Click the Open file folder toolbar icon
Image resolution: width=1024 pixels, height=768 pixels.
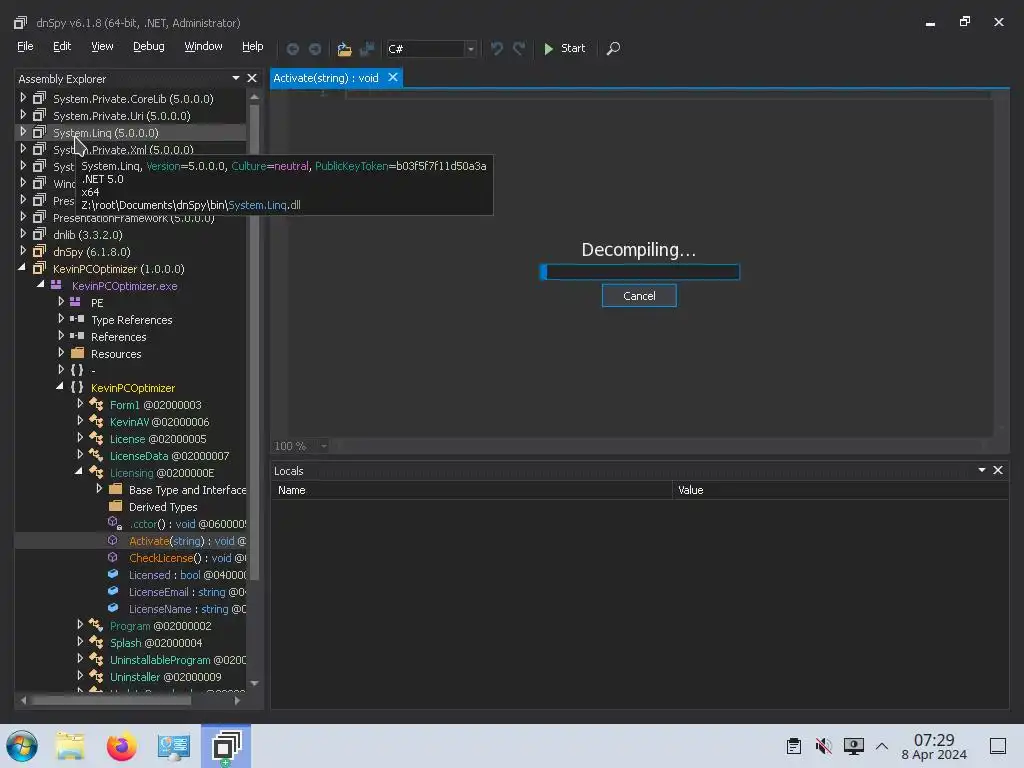click(344, 49)
